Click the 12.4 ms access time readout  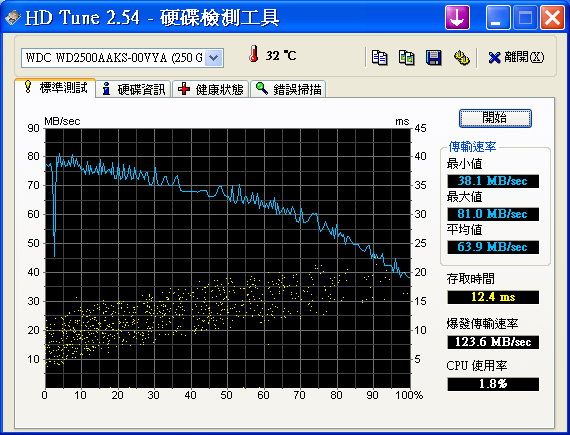[x=493, y=297]
